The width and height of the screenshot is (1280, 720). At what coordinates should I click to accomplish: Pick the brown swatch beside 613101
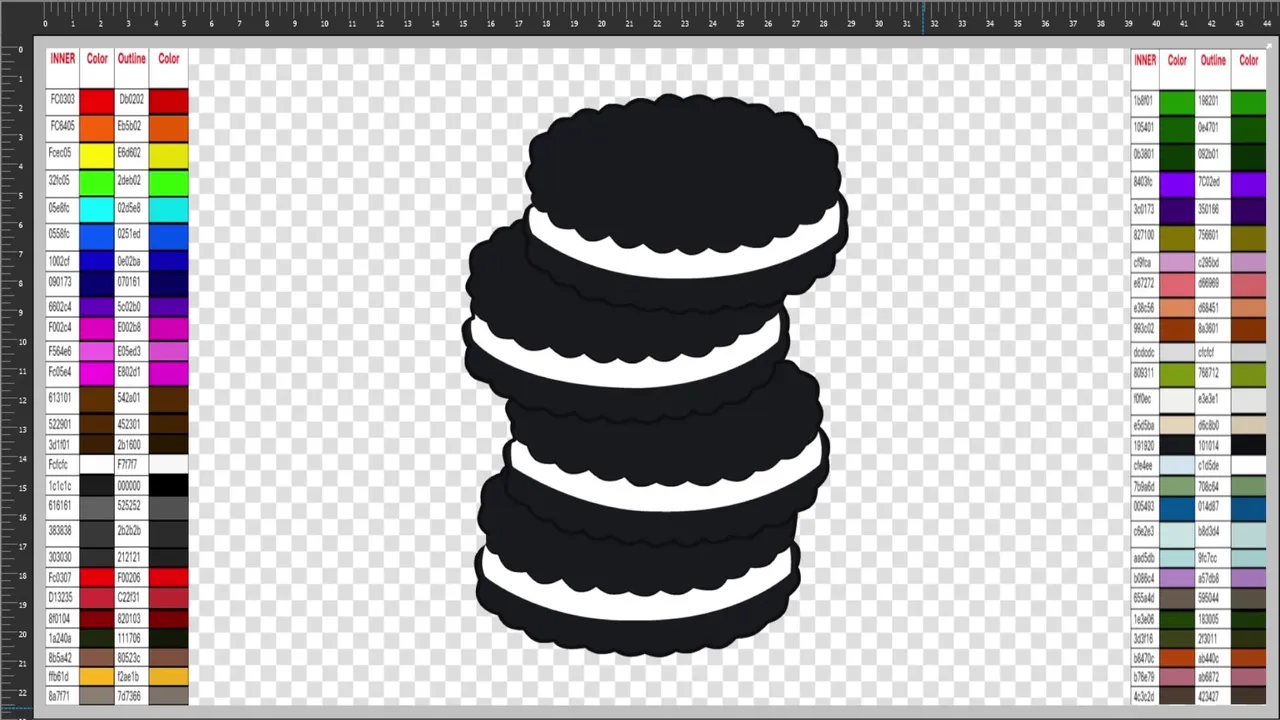pos(97,398)
